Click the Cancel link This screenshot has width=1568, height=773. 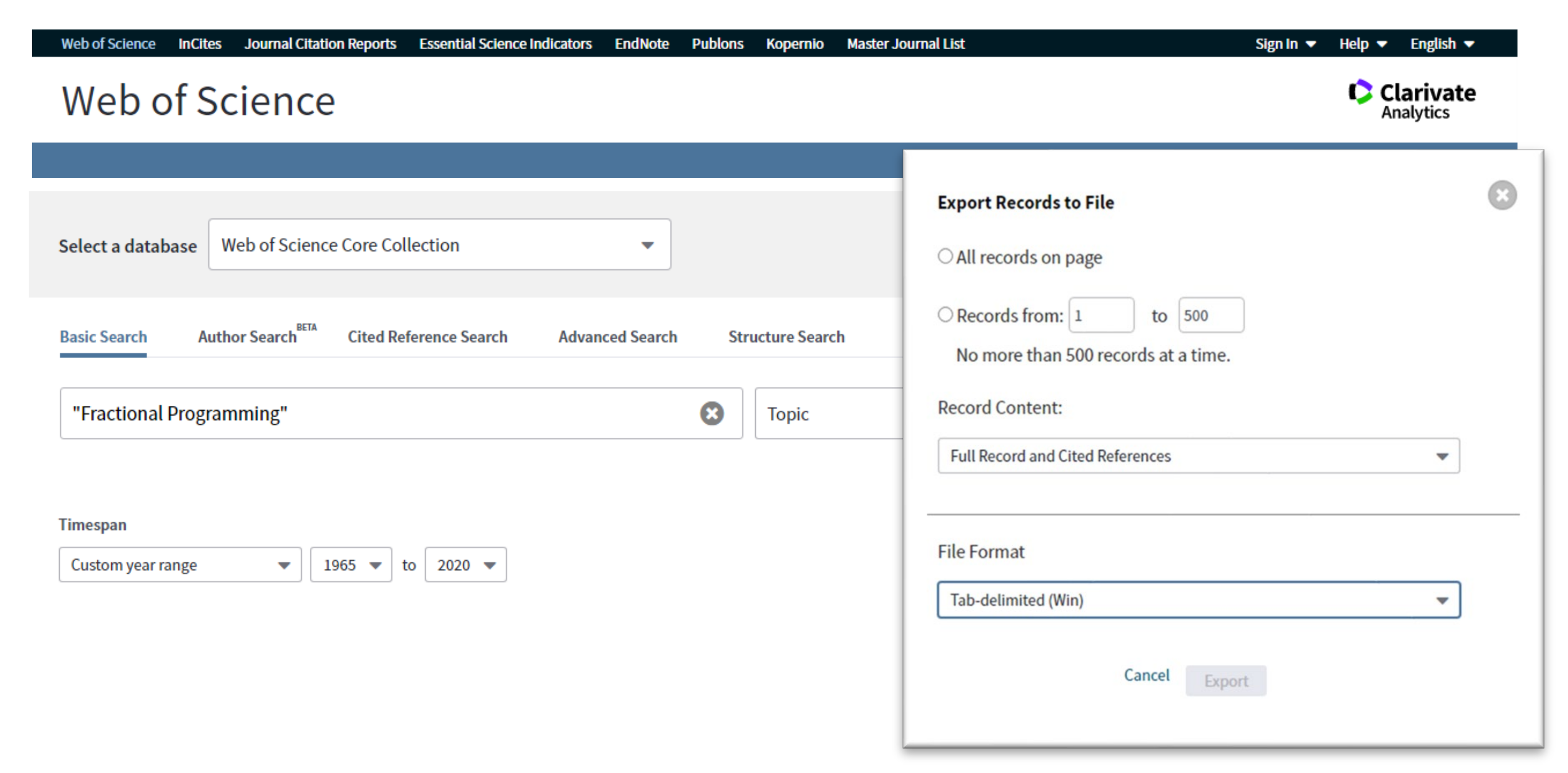coord(1146,675)
